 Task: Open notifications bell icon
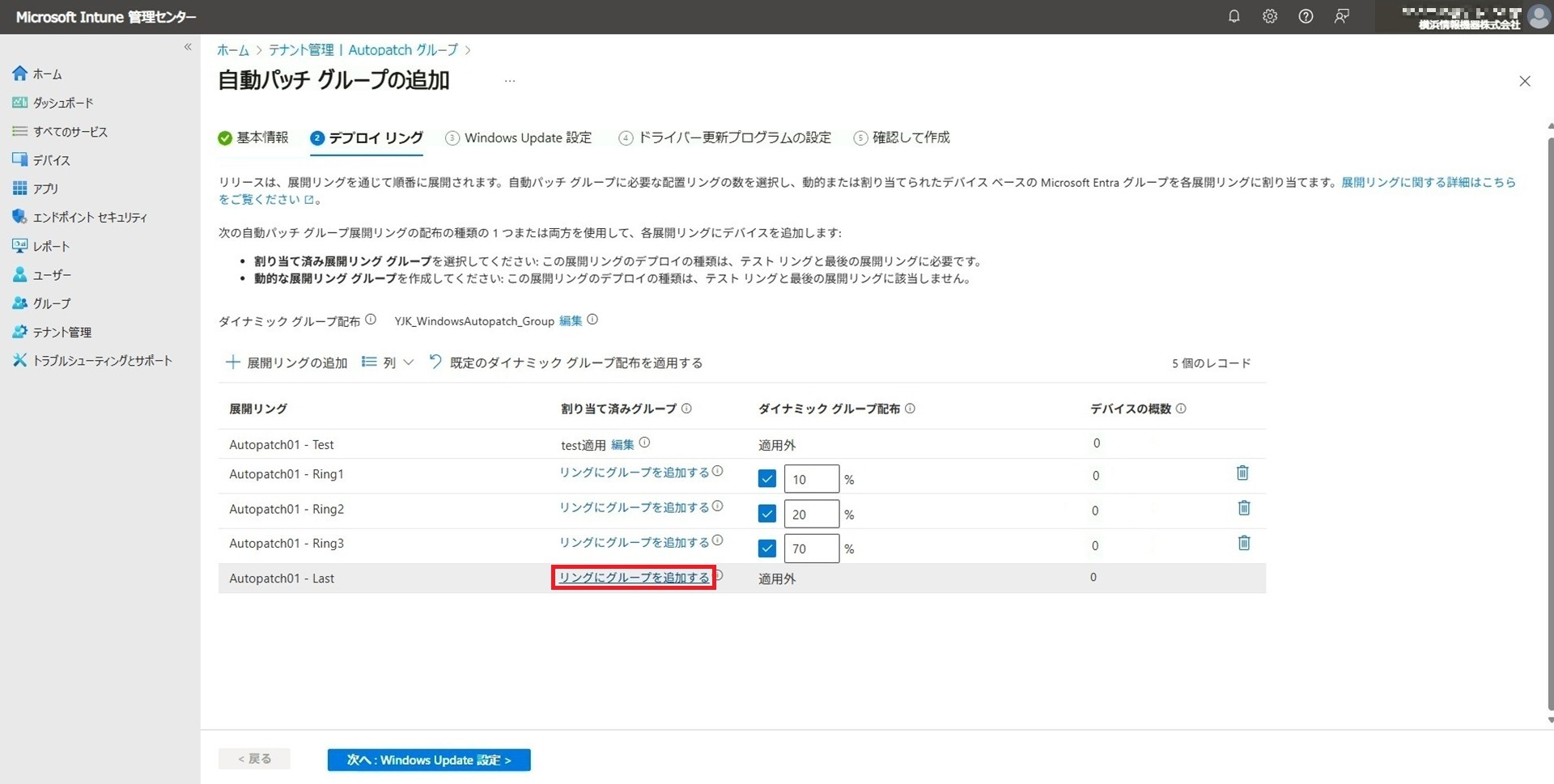click(1233, 16)
